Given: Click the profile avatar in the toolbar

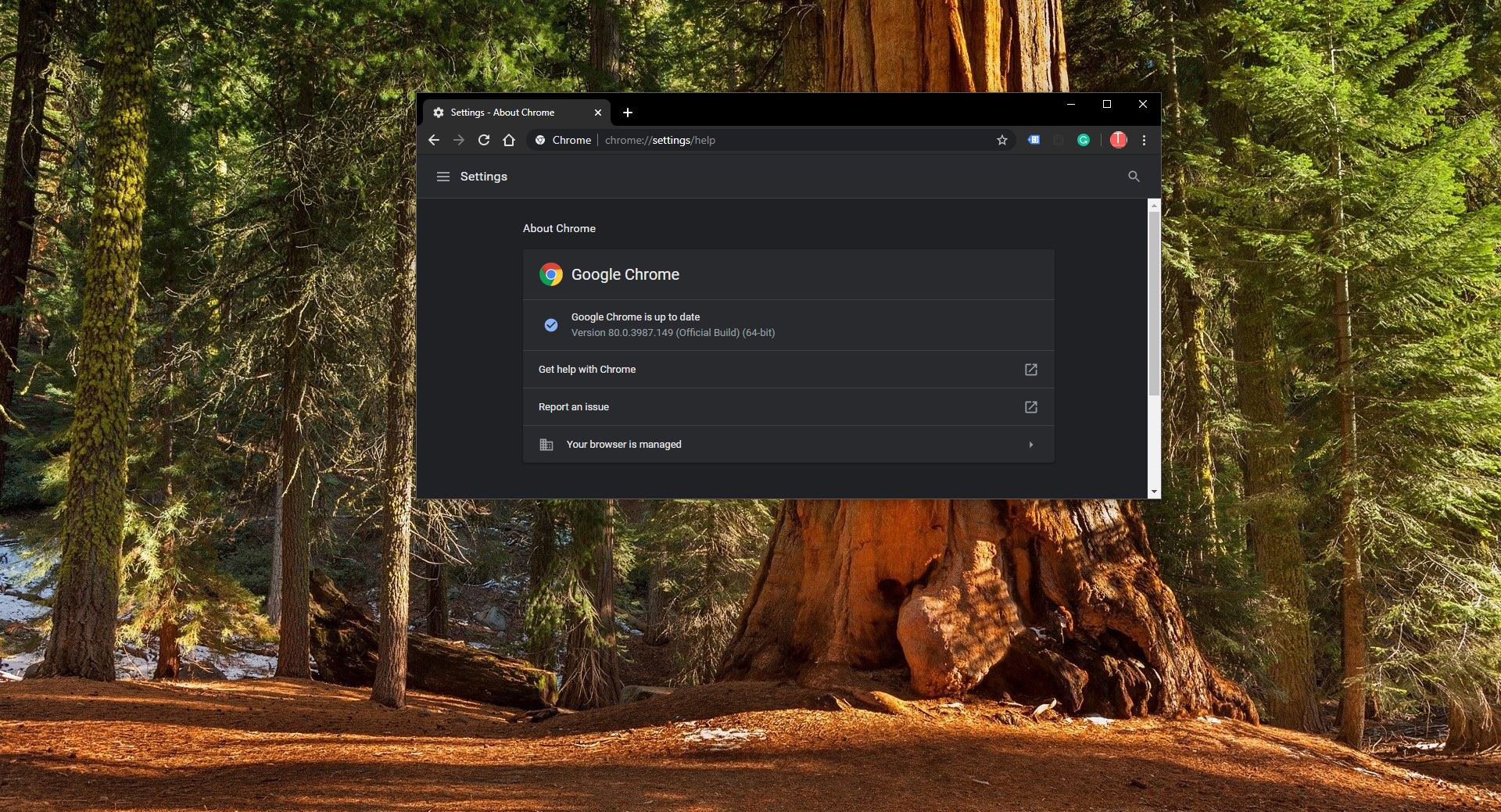Looking at the screenshot, I should (1119, 140).
